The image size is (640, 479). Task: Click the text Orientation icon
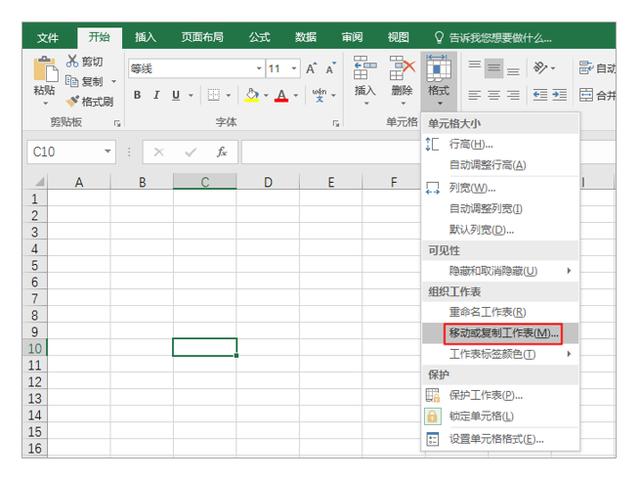[540, 68]
